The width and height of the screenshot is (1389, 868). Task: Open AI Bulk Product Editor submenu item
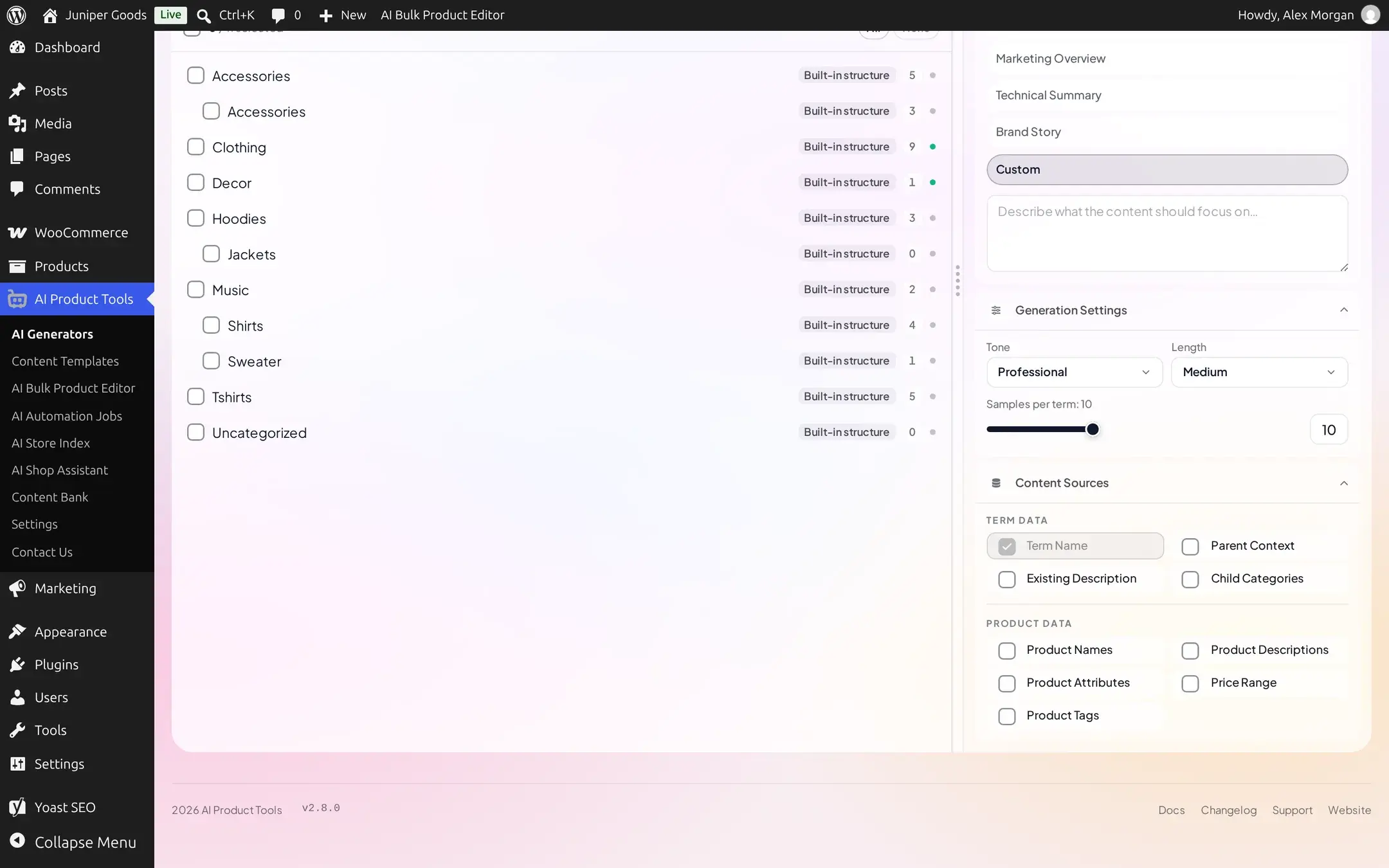[73, 388]
